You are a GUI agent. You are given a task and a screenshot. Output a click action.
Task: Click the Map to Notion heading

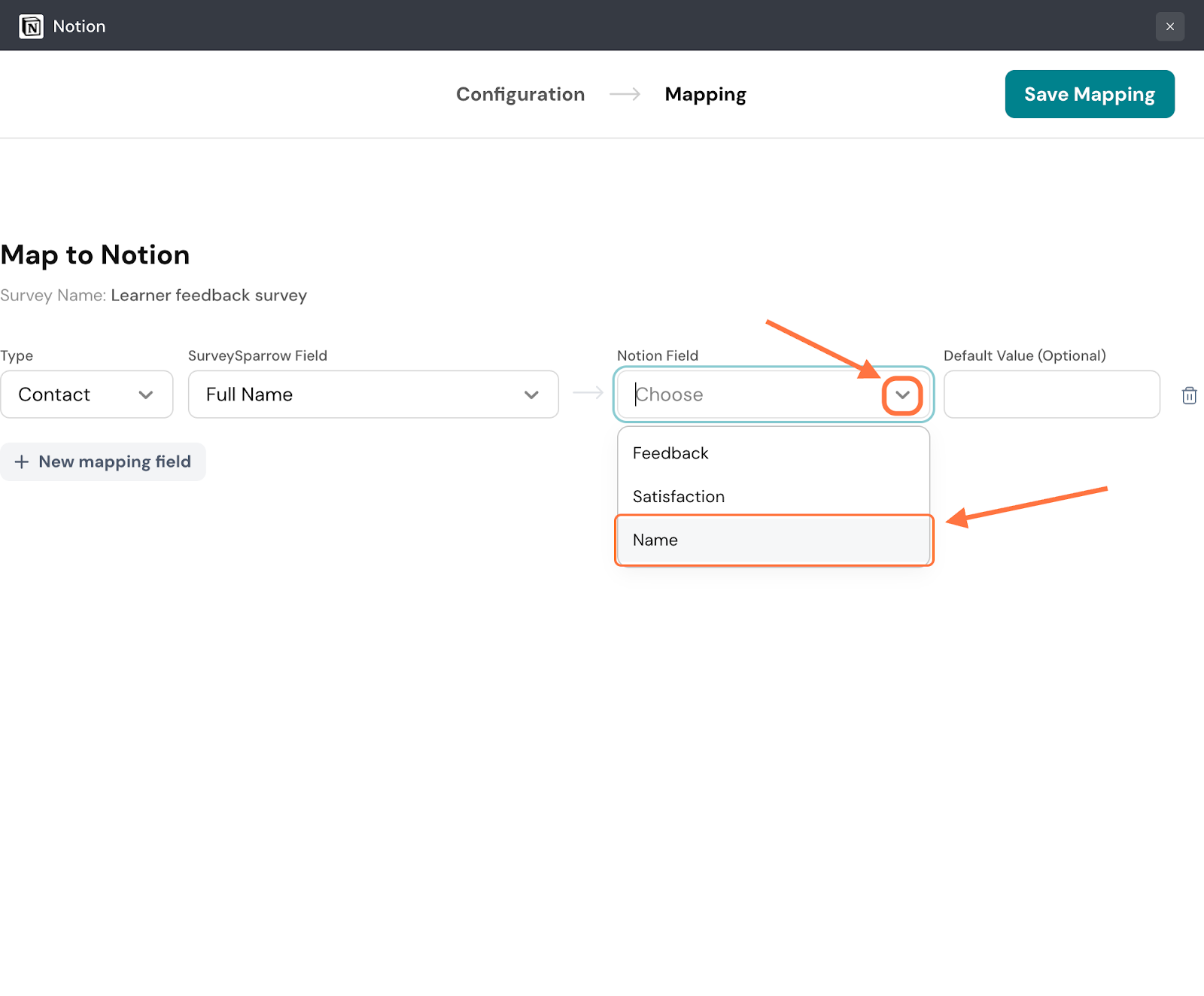[96, 255]
